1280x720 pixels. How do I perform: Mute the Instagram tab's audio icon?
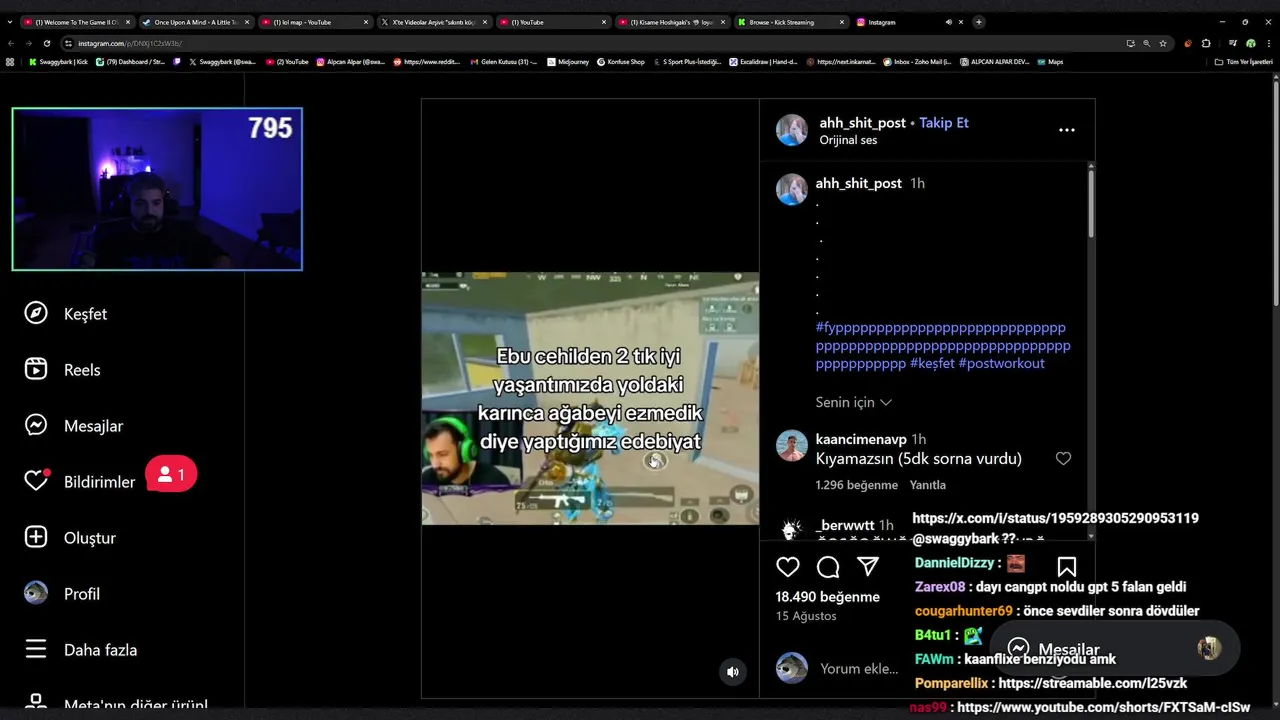coord(949,22)
